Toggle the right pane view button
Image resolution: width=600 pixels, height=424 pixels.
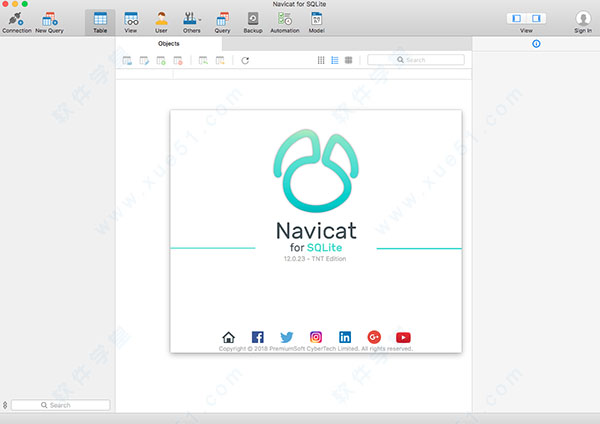tap(535, 18)
